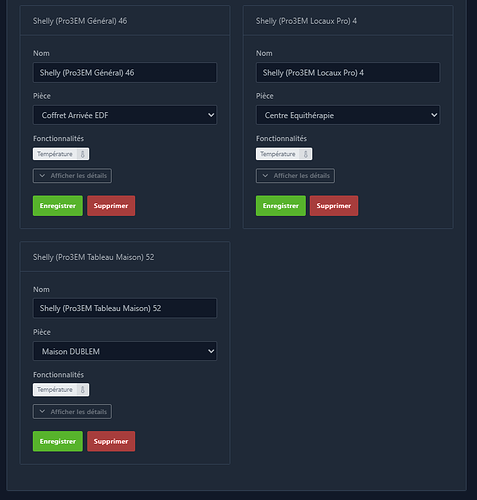The height and width of the screenshot is (500, 477).
Task: Save the Shelly Pro3EM Tableau Maison 52 card
Action: pos(58,441)
